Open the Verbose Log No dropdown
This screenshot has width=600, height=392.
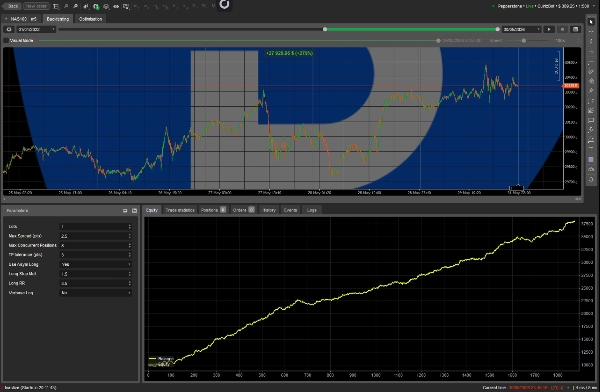[x=96, y=293]
